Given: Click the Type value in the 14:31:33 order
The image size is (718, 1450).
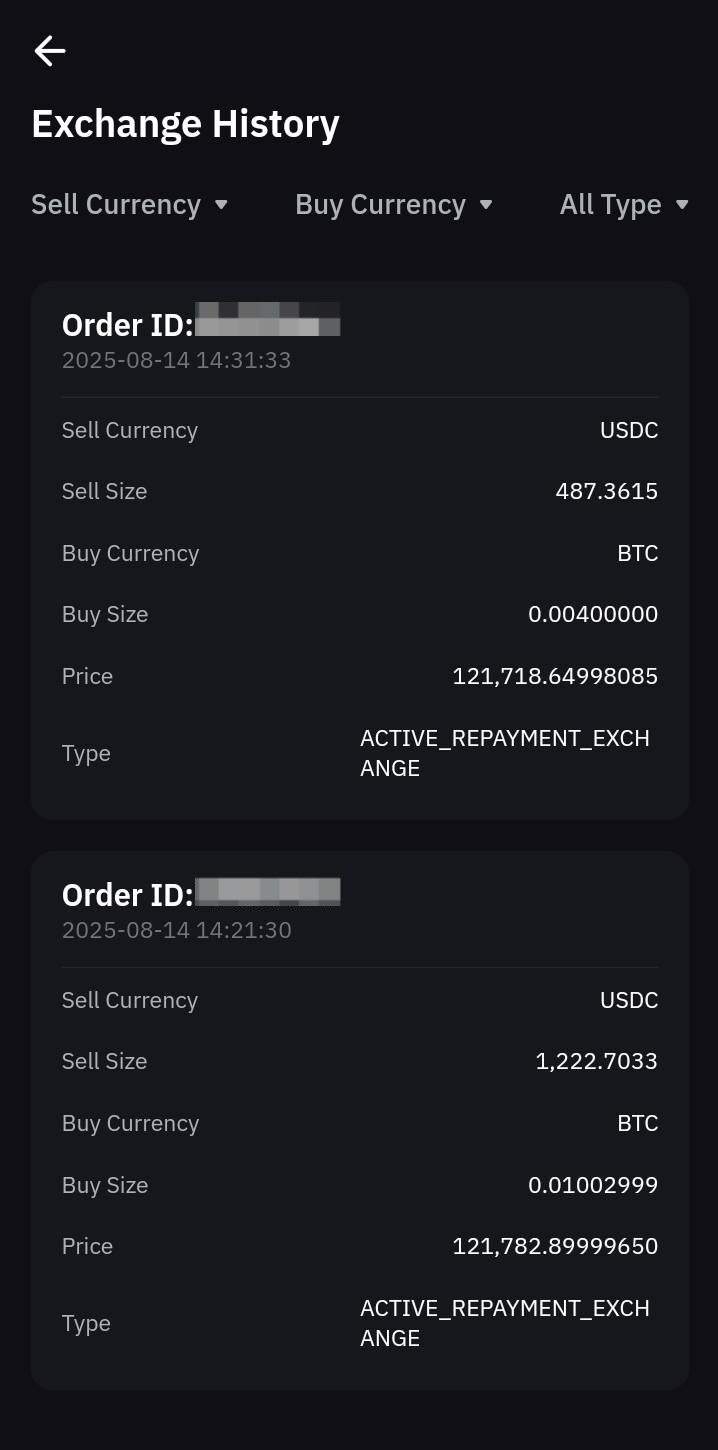Looking at the screenshot, I should [x=504, y=753].
